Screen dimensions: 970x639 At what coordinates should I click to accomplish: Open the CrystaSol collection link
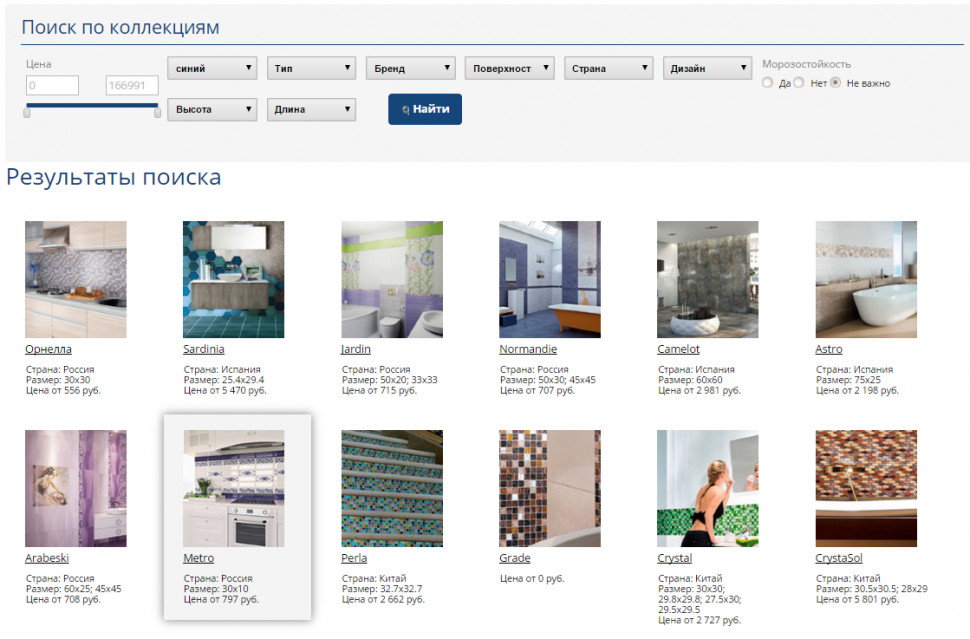point(839,558)
